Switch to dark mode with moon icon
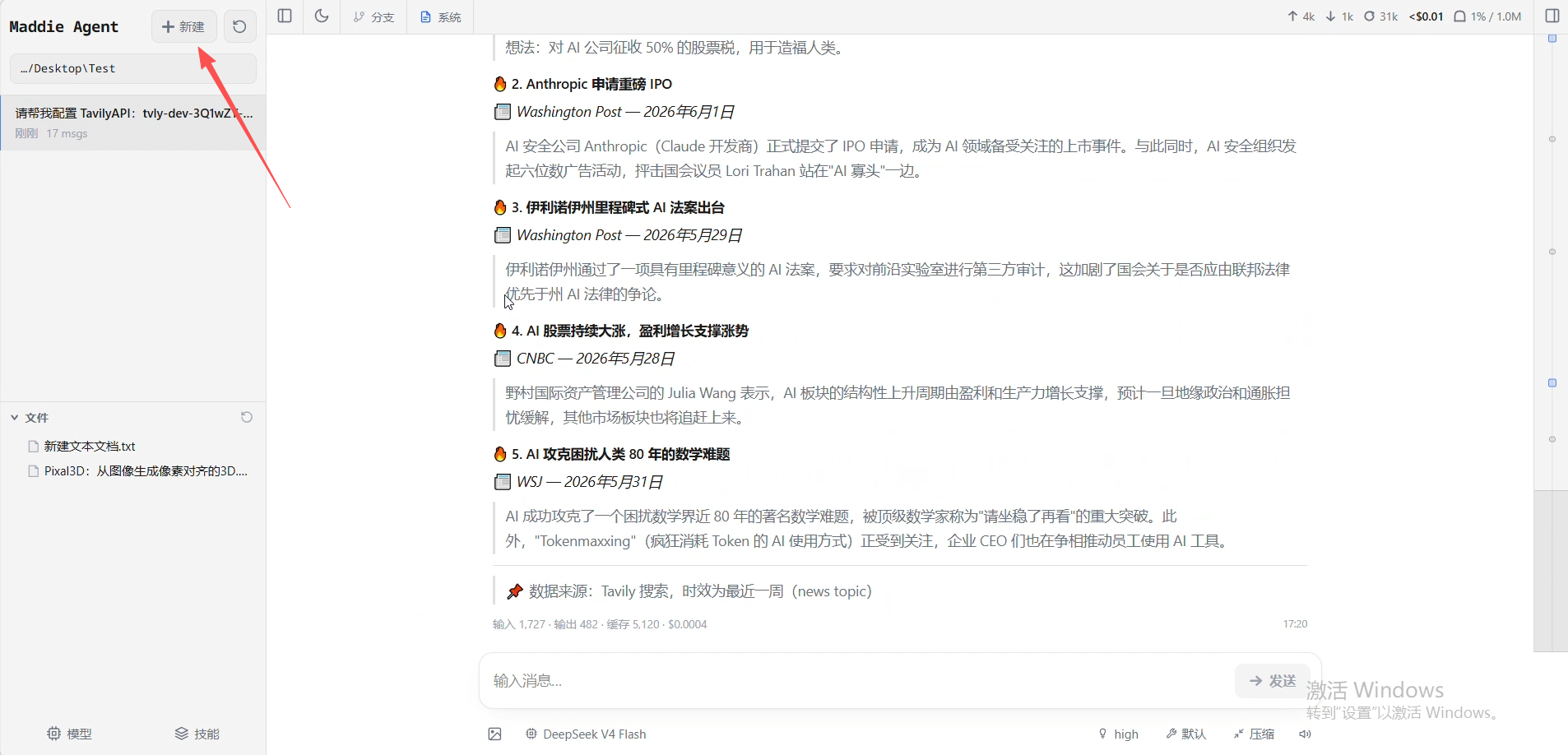This screenshot has width=1568, height=755. 322,16
